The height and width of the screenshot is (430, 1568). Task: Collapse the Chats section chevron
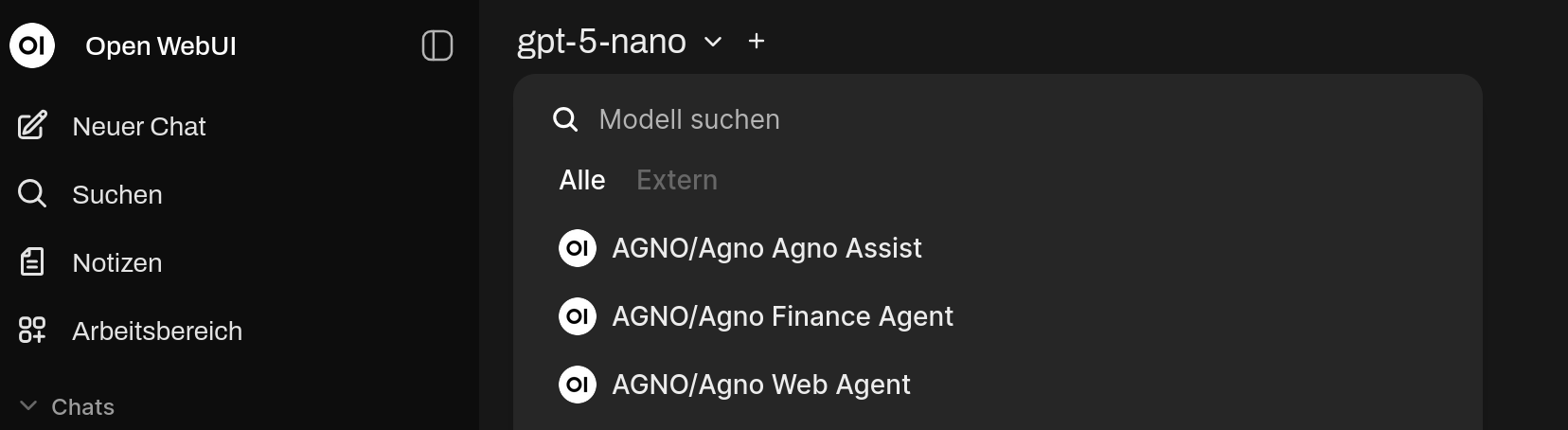28,406
